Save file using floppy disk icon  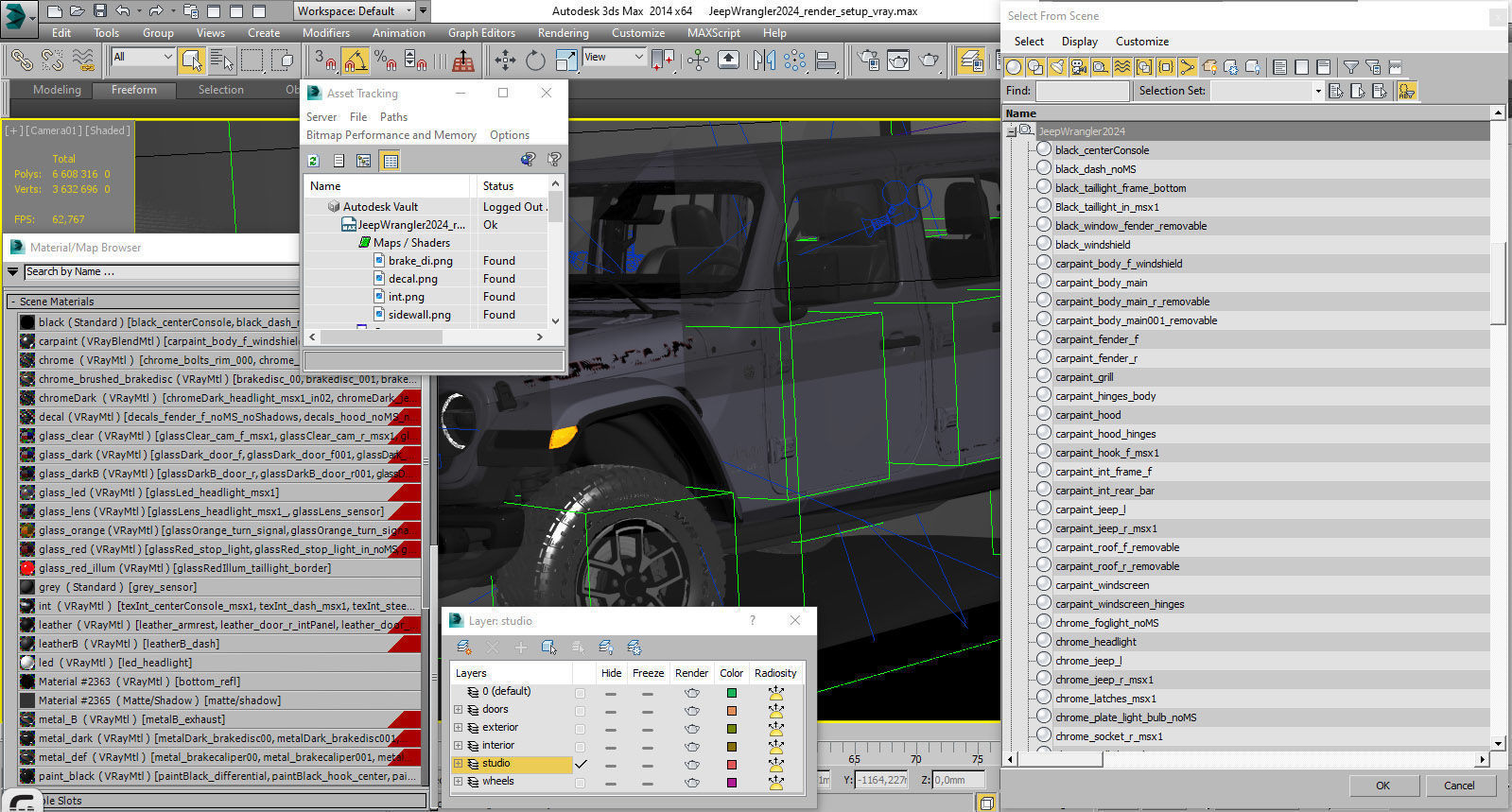100,11
